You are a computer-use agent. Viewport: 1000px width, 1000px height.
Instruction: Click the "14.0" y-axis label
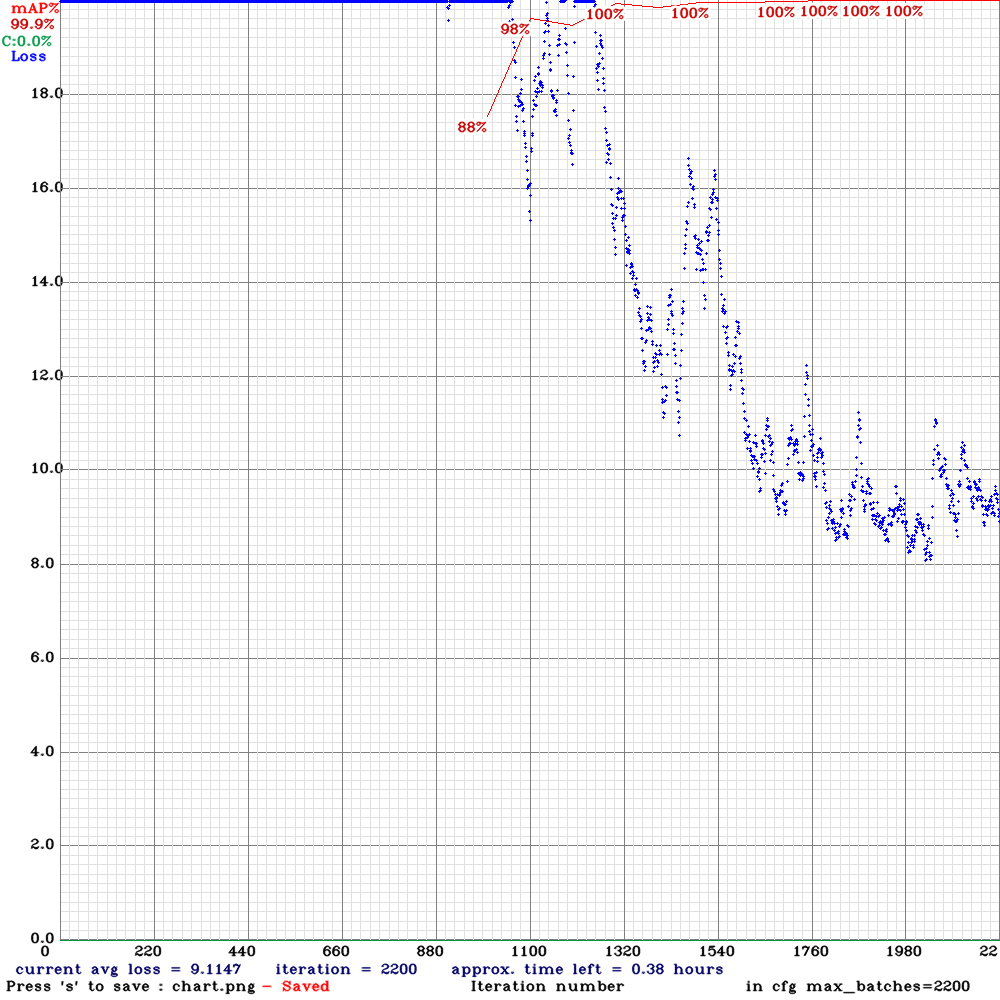[x=47, y=281]
